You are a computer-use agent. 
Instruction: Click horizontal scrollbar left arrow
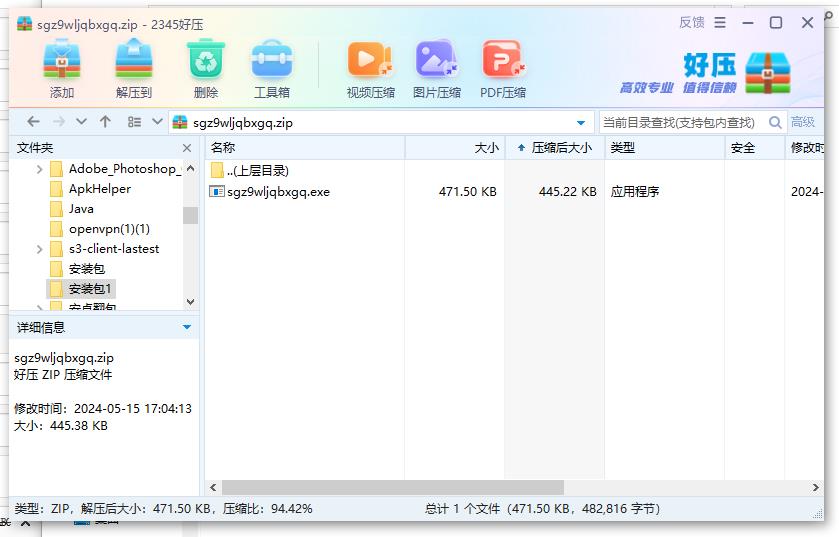click(213, 487)
